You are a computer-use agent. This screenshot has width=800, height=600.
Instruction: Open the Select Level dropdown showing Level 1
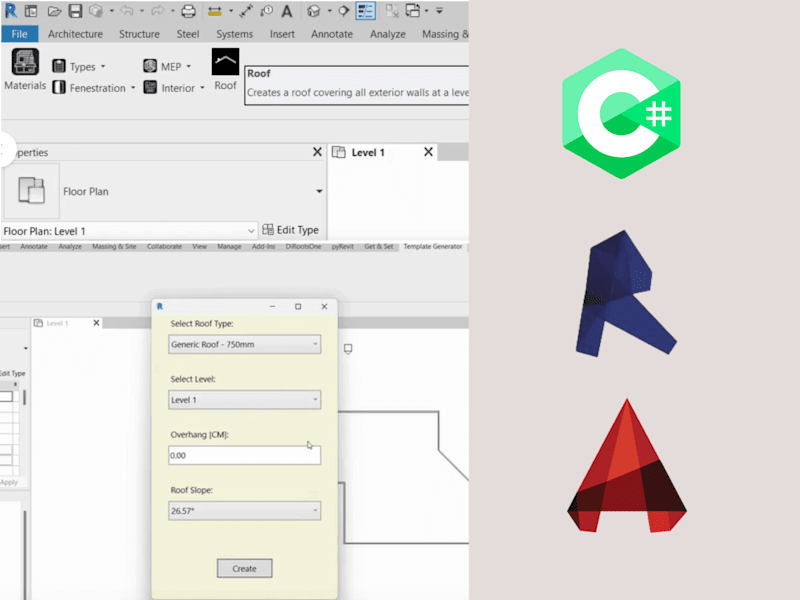click(x=244, y=399)
